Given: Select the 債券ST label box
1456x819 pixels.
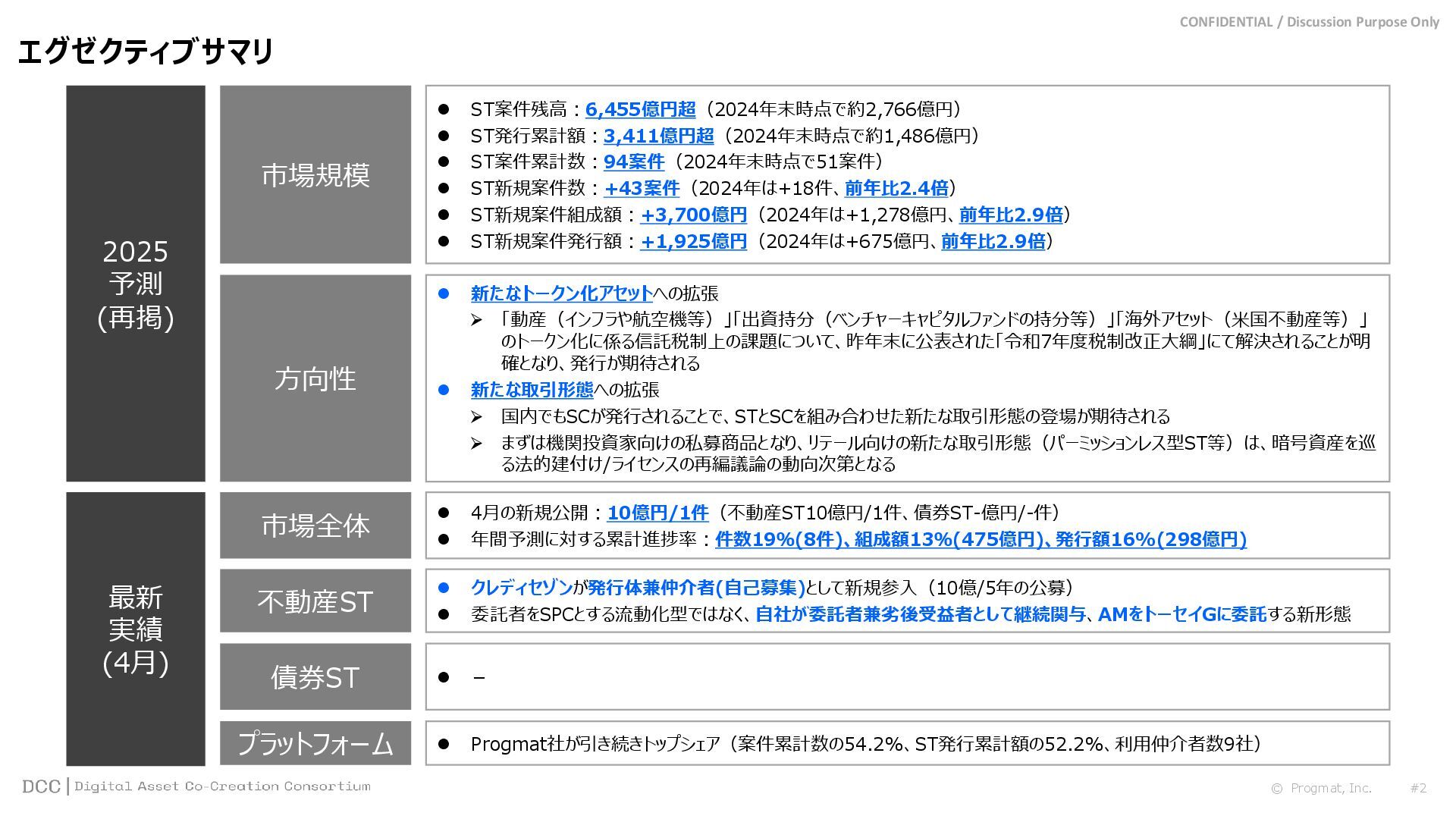Looking at the screenshot, I should (315, 676).
